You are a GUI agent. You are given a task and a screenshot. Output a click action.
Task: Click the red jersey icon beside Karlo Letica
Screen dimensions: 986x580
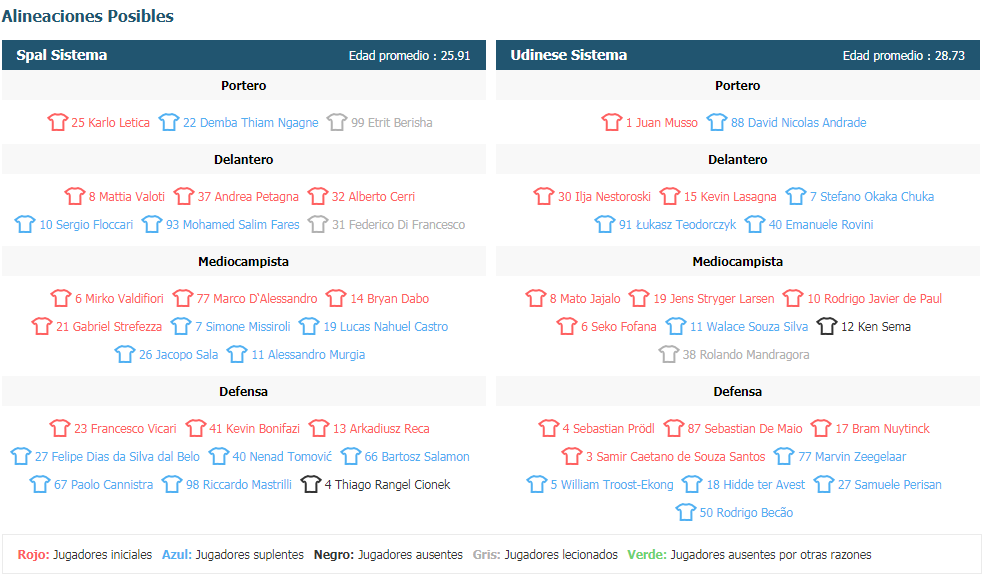(57, 122)
